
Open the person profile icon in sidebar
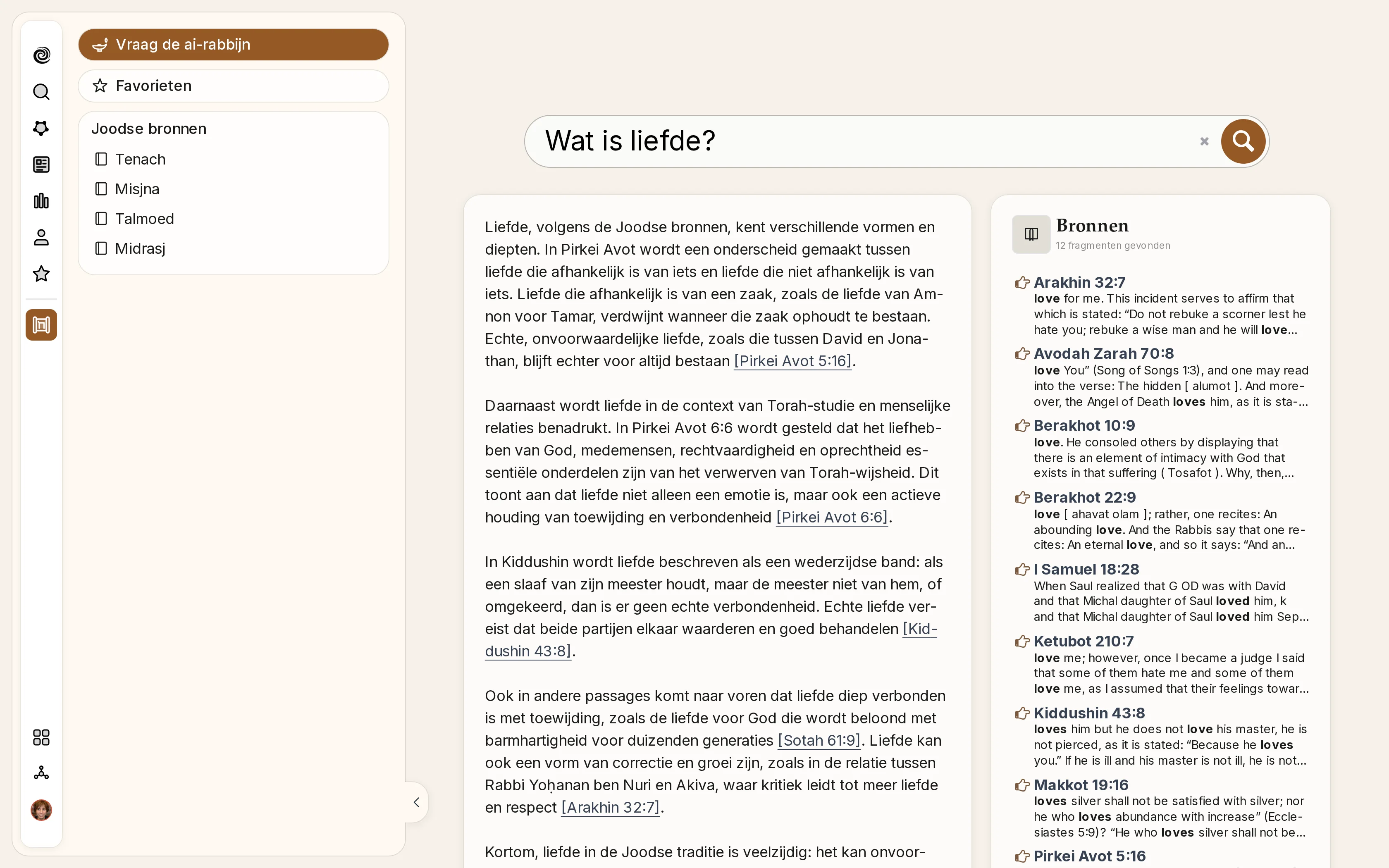click(41, 238)
